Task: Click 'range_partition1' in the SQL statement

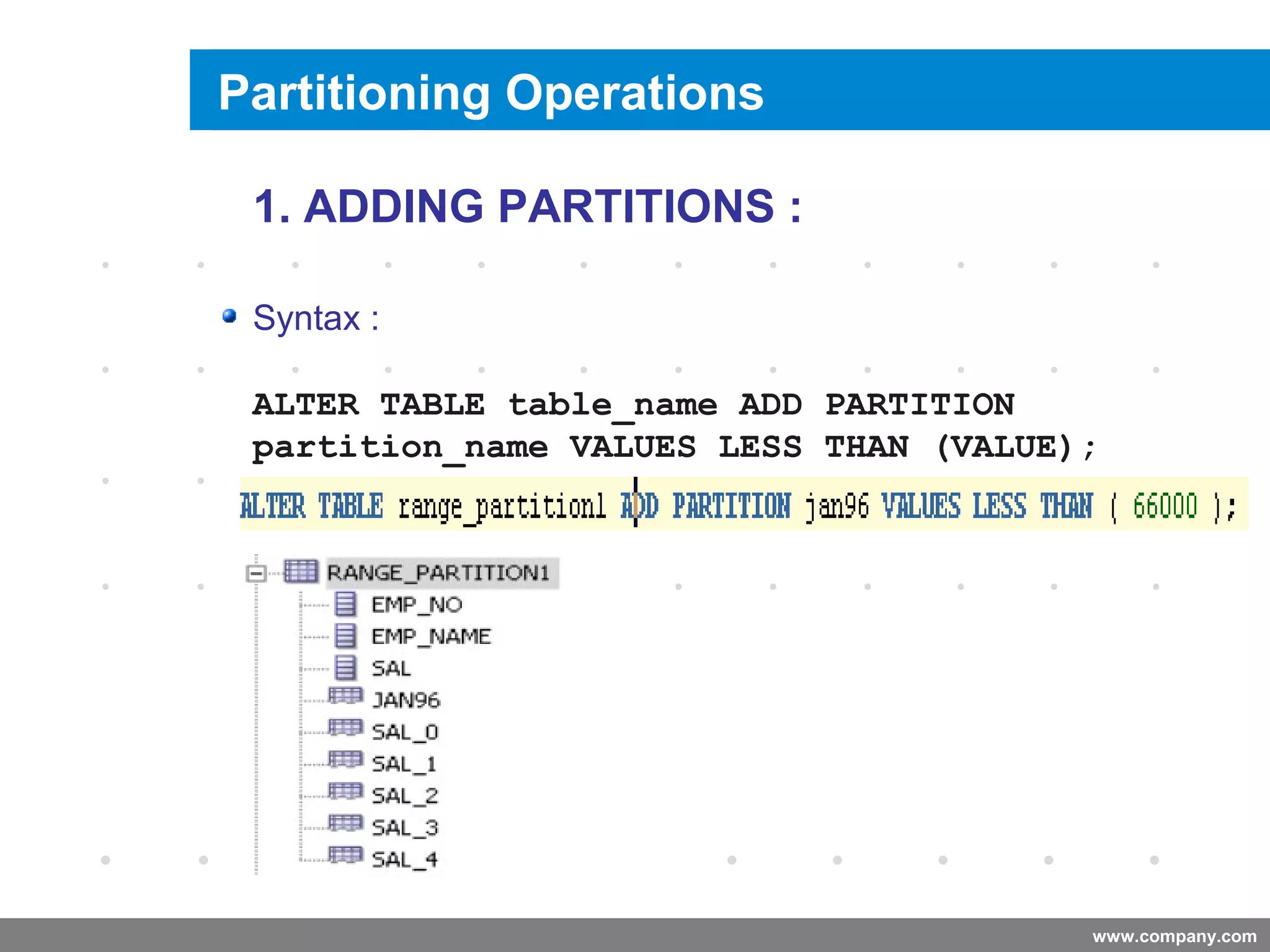Action: tap(502, 507)
